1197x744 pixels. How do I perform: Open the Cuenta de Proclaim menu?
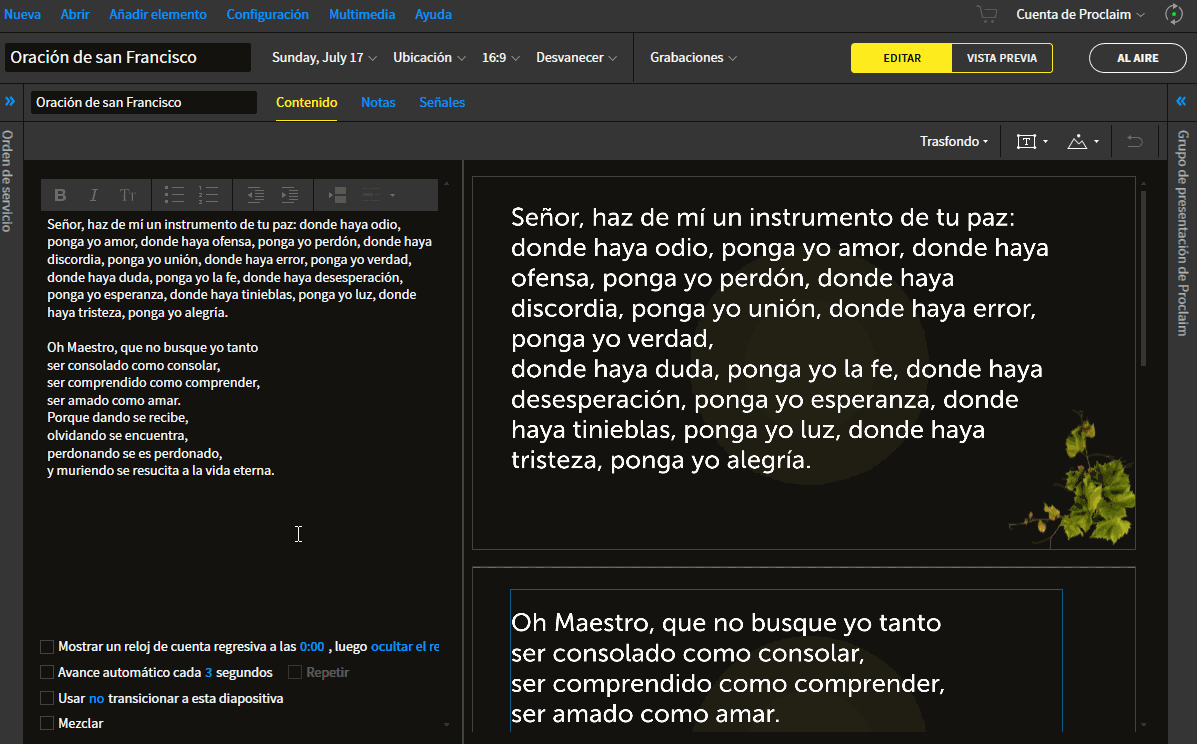(1080, 14)
